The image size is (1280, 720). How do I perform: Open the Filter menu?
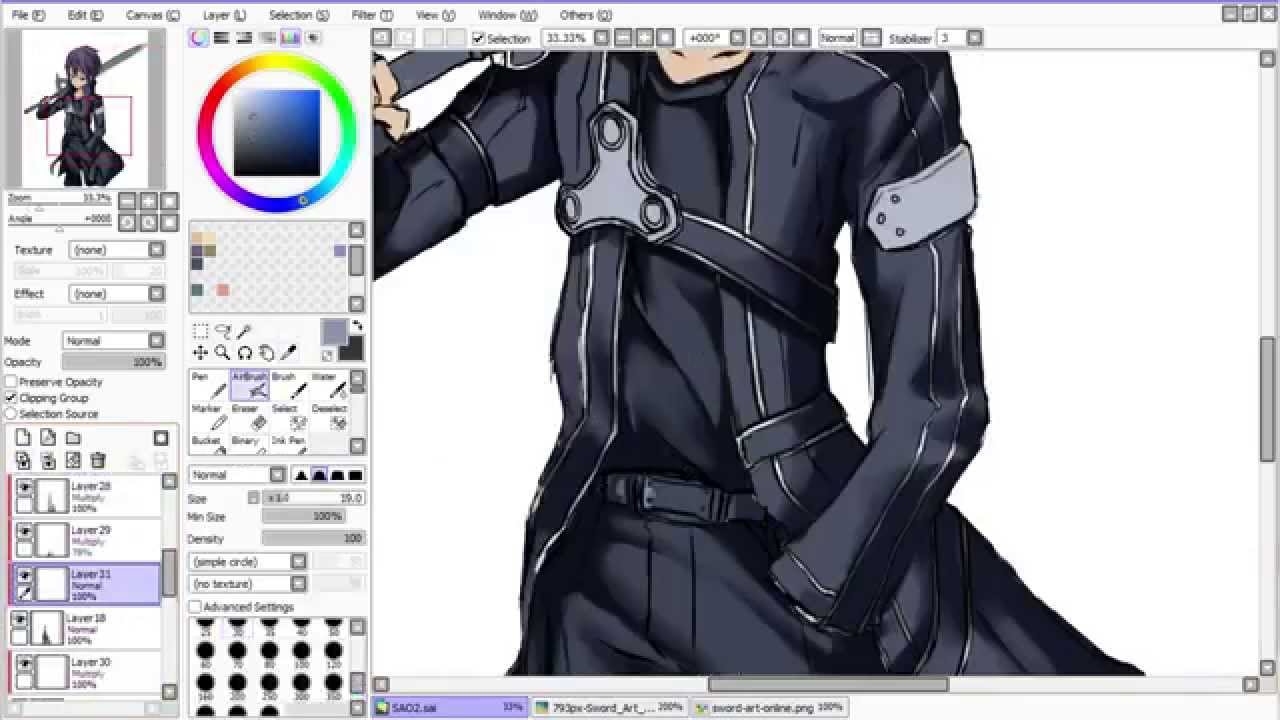372,15
